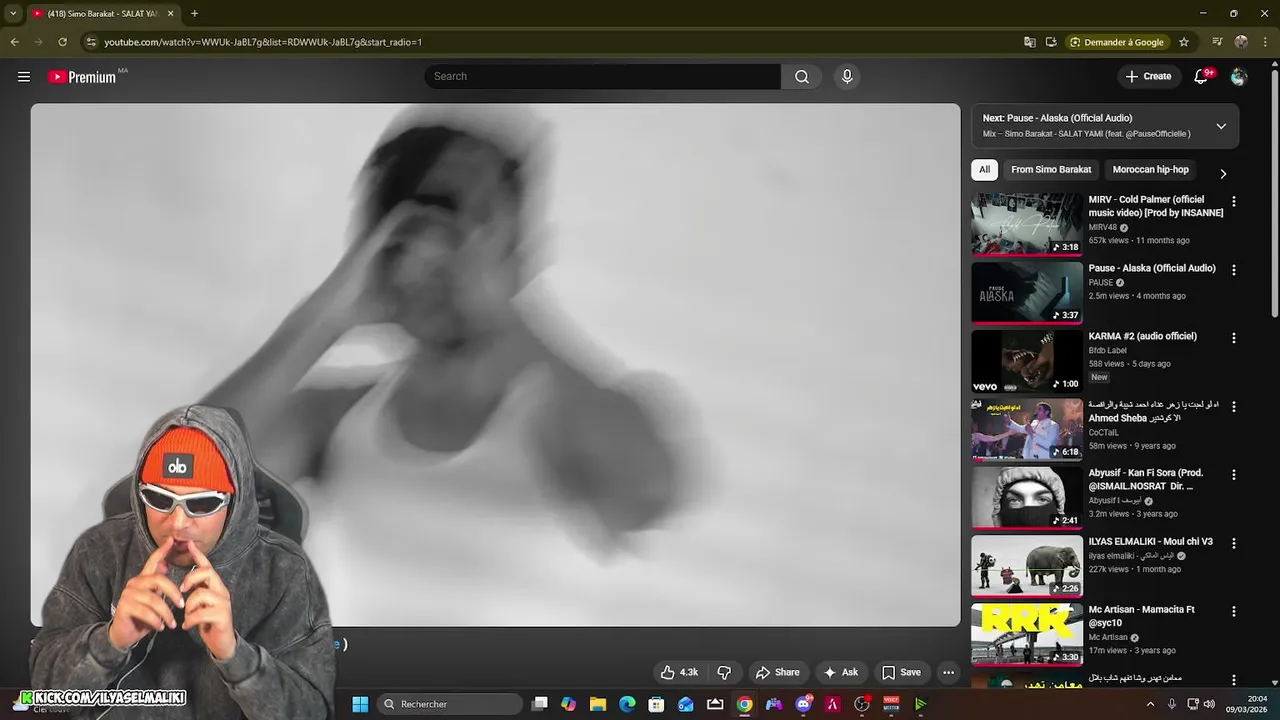This screenshot has height=720, width=1280.
Task: Open options for Ahmed Sheba video
Action: pos(1234,407)
